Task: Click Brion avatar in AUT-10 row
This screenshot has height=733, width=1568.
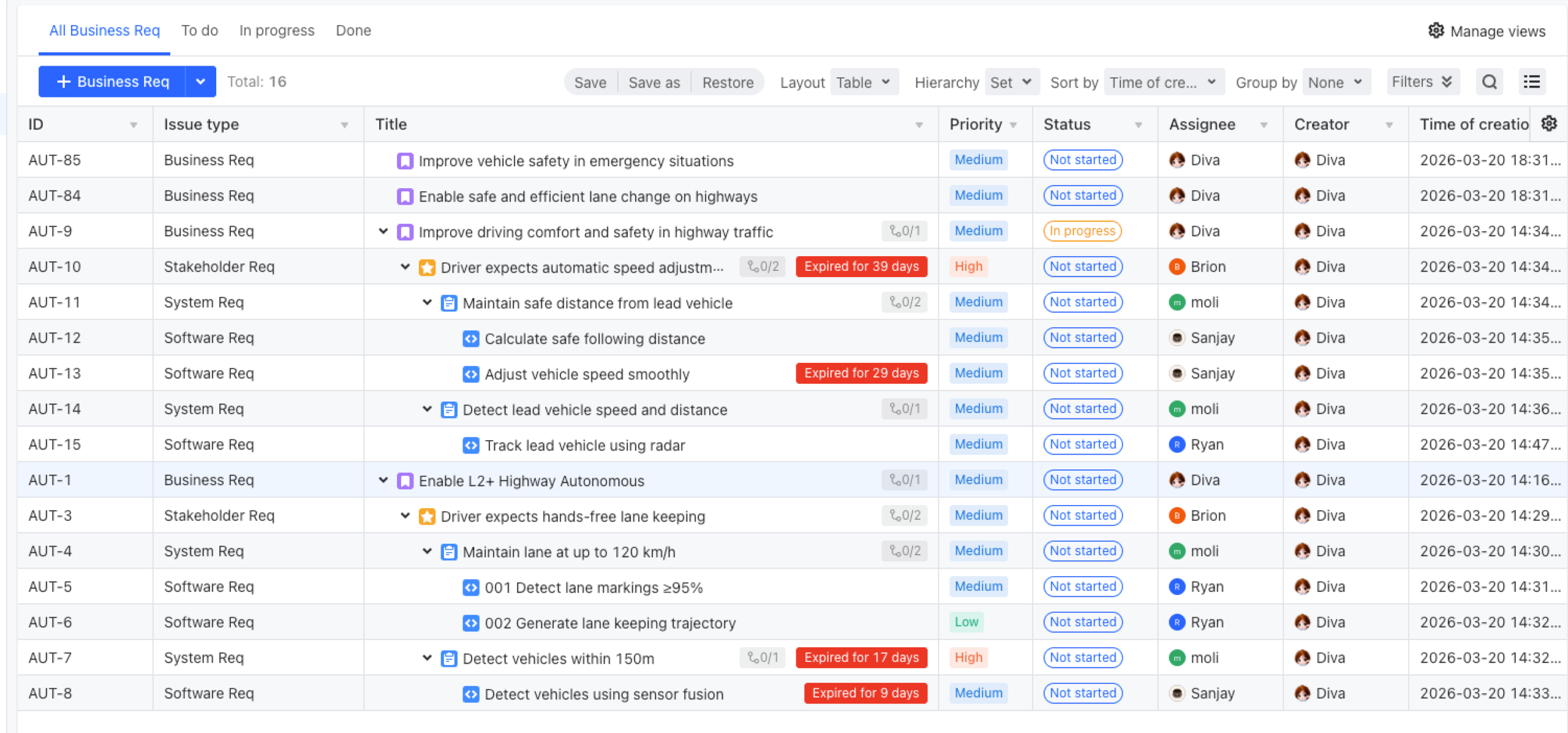Action: click(x=1177, y=267)
